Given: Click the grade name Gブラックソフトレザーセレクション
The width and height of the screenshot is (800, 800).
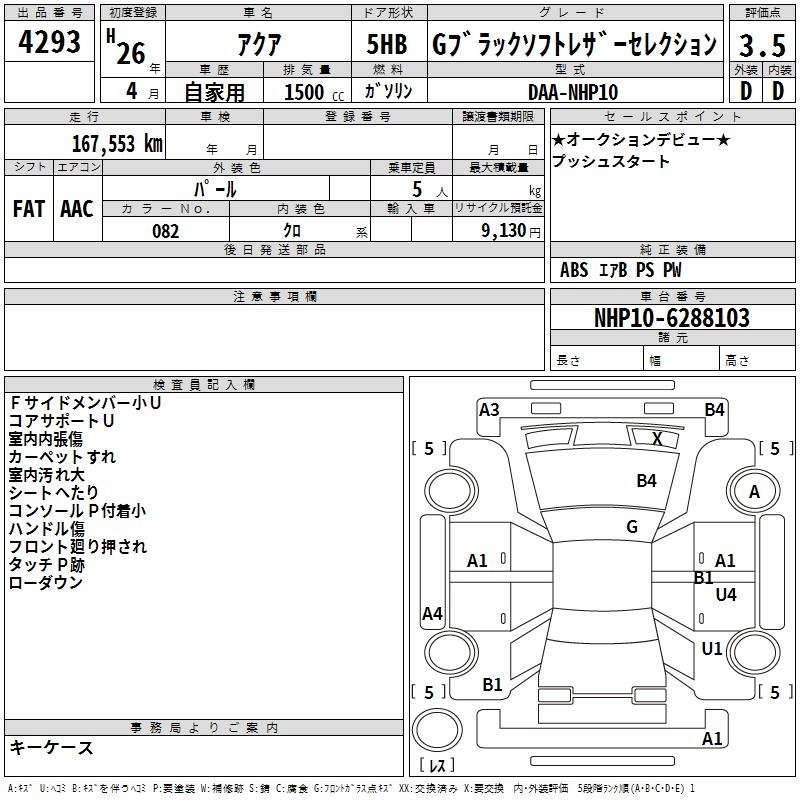Looking at the screenshot, I should pos(574,45).
